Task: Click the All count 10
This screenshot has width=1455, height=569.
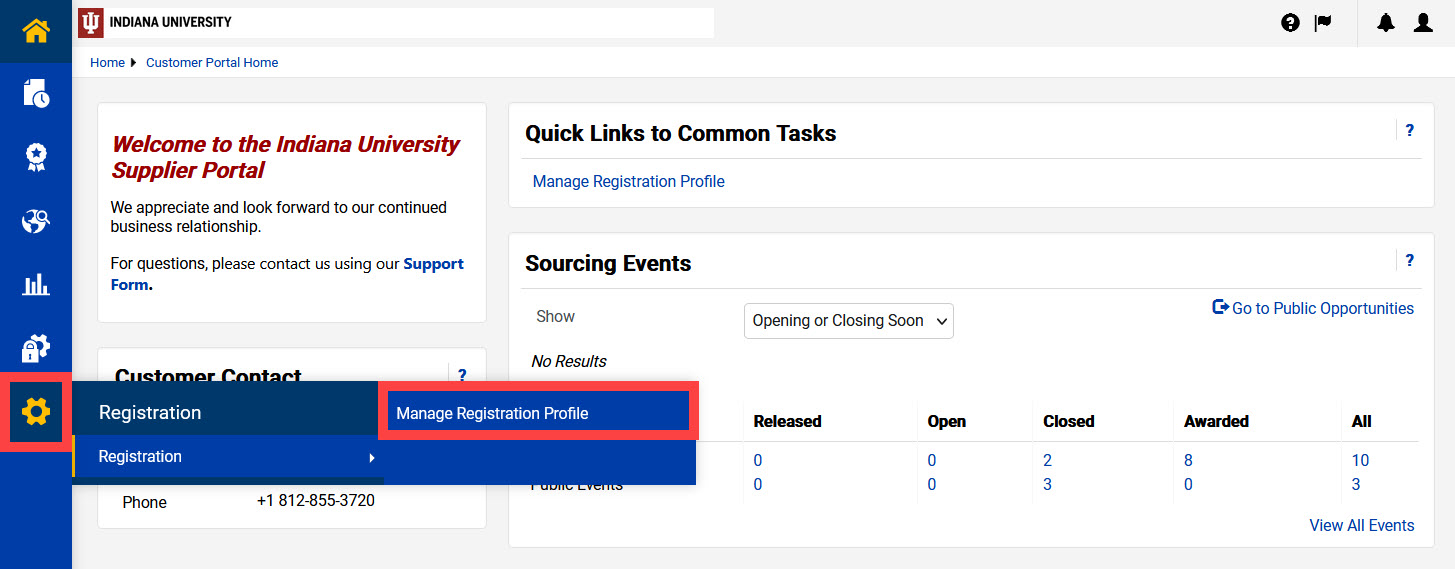Action: pos(1360,461)
